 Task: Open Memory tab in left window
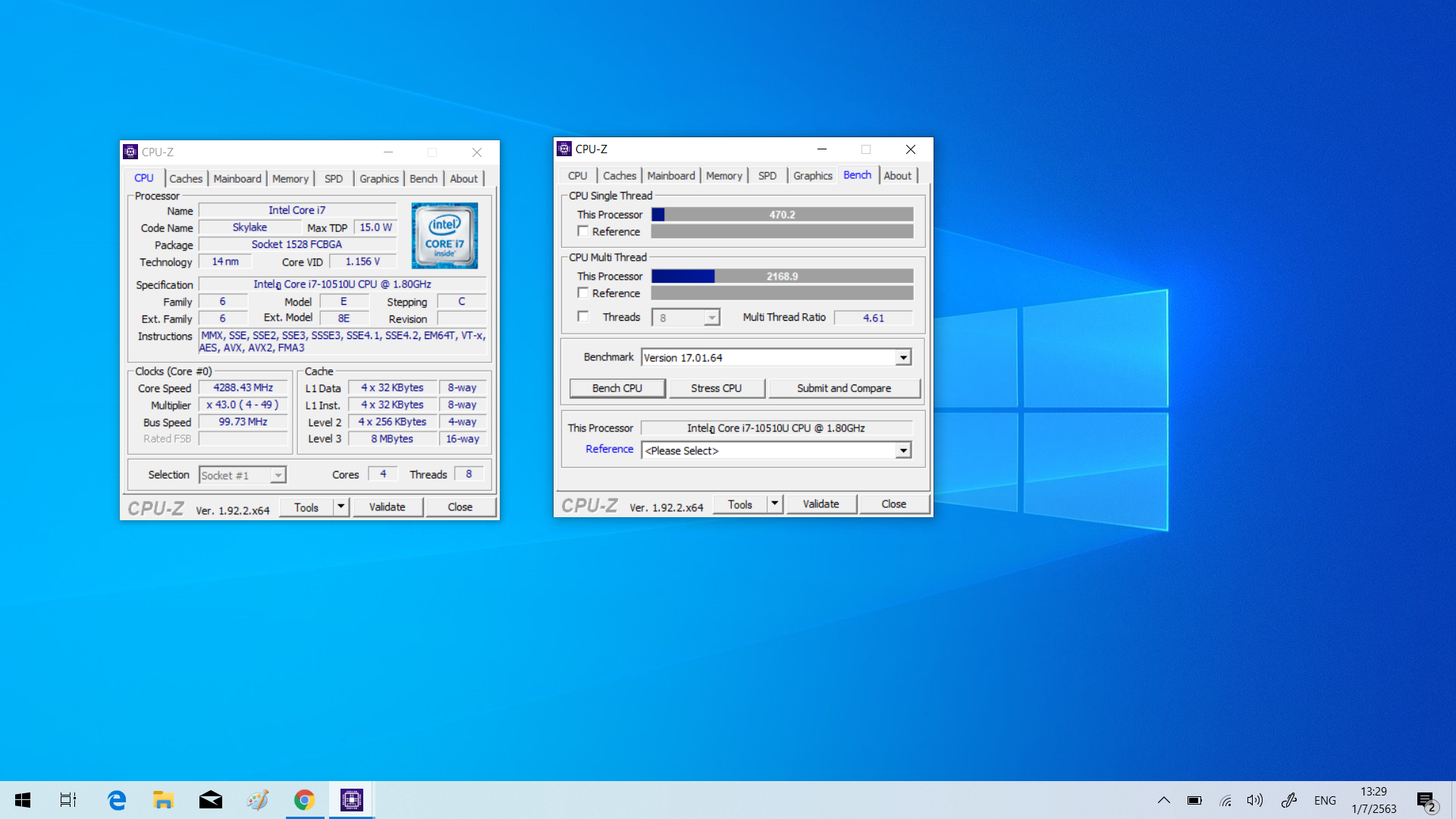click(x=290, y=179)
